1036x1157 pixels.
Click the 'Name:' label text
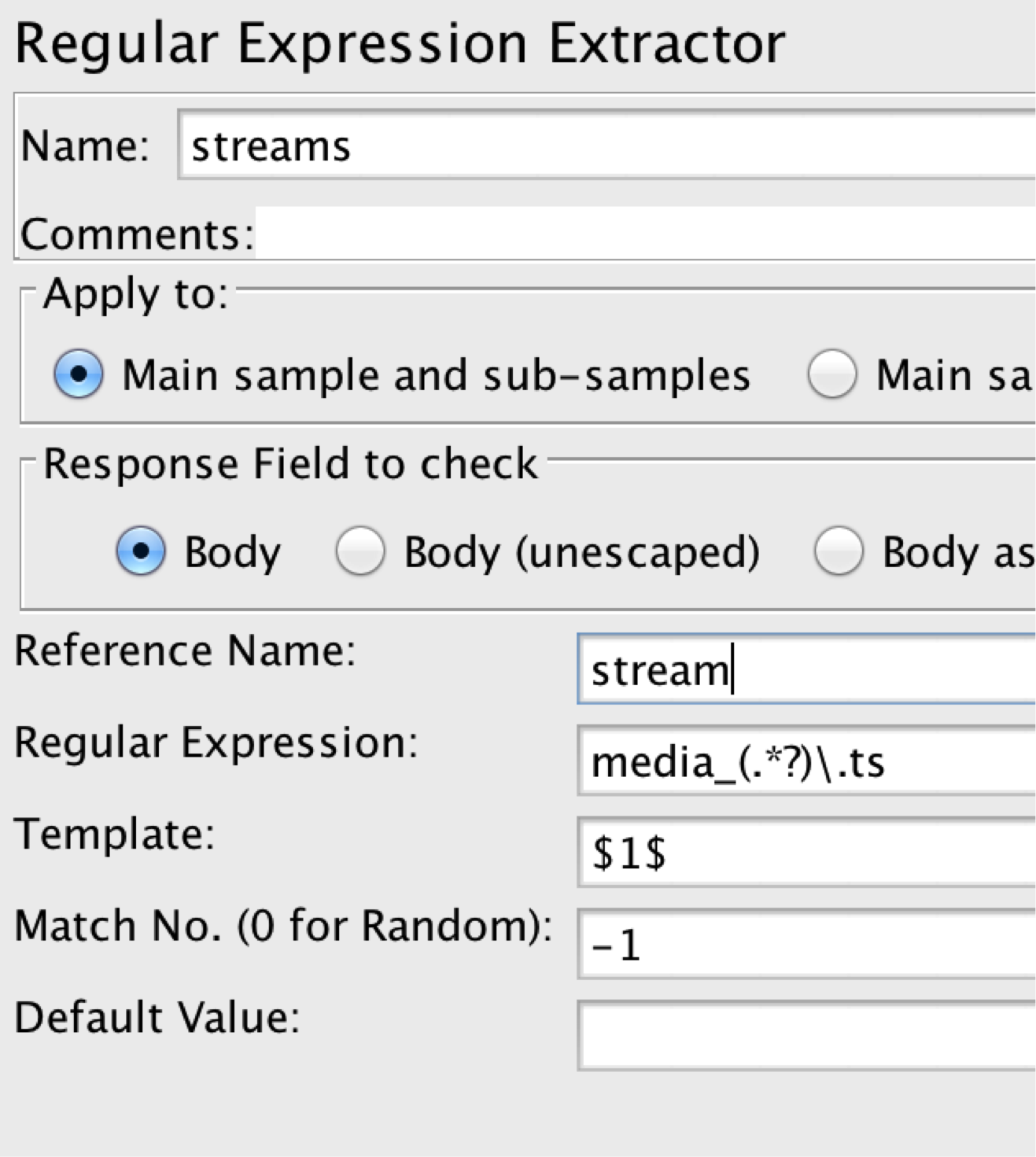85,146
